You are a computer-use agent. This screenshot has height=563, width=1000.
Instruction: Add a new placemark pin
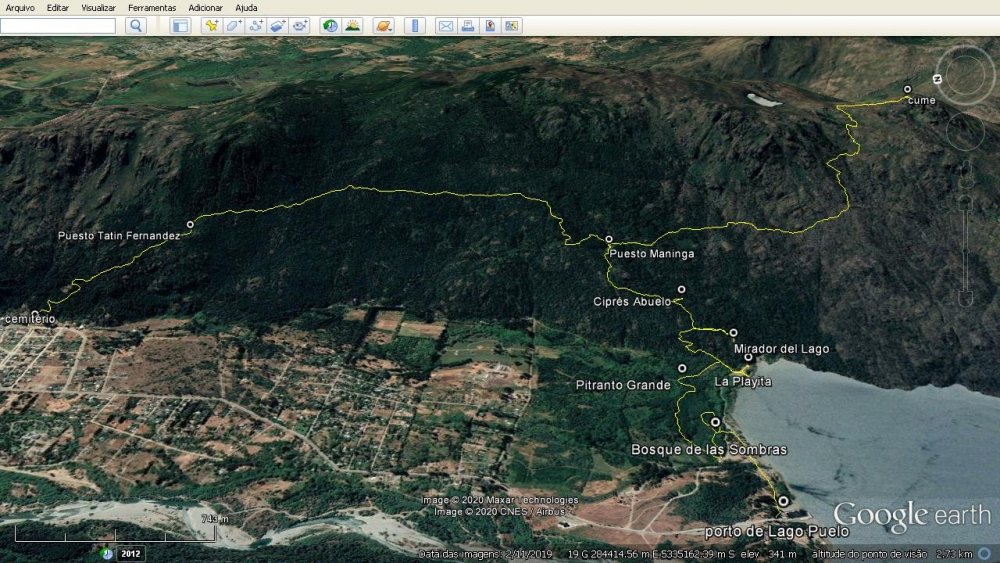click(211, 26)
